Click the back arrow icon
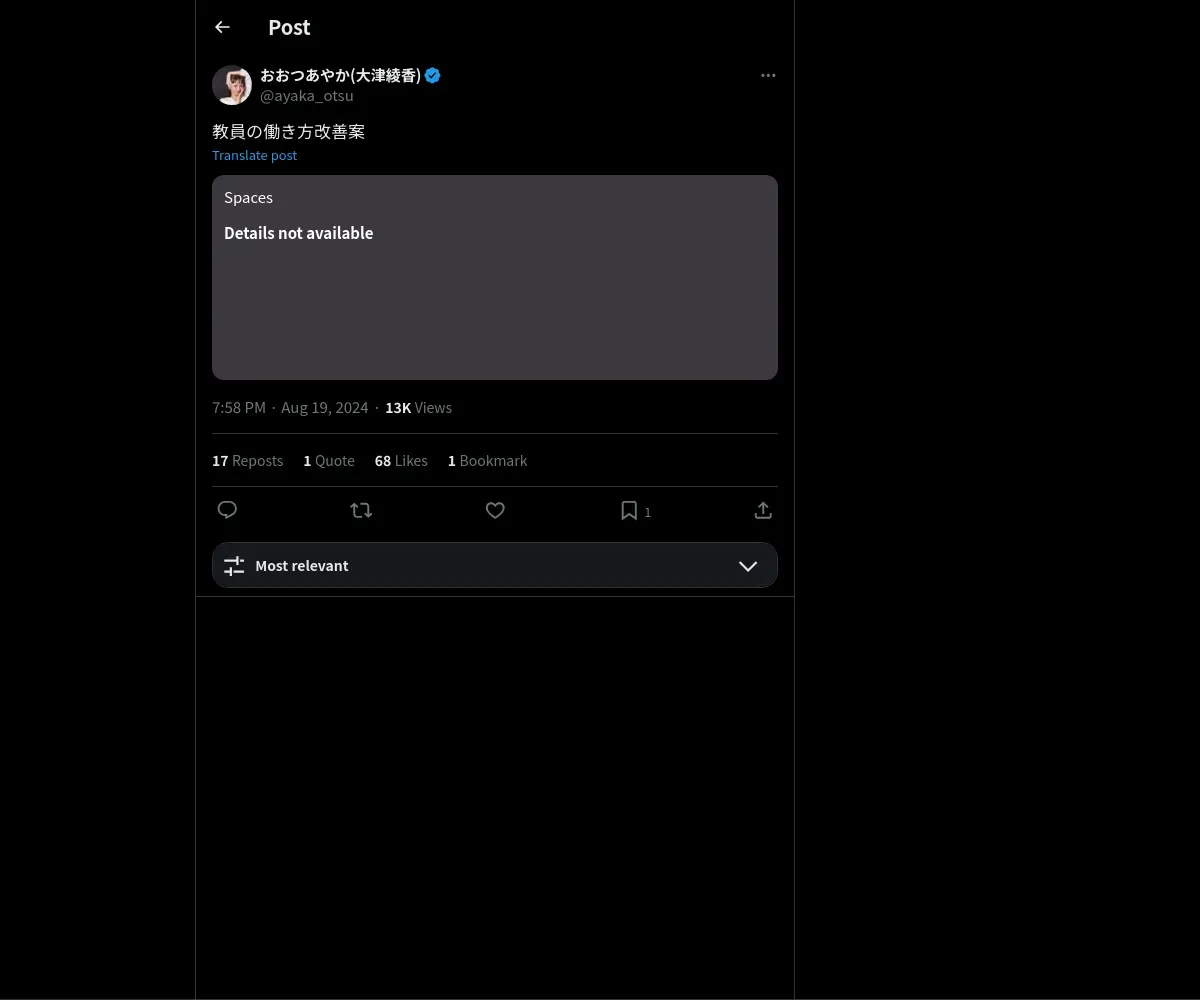 click(222, 28)
